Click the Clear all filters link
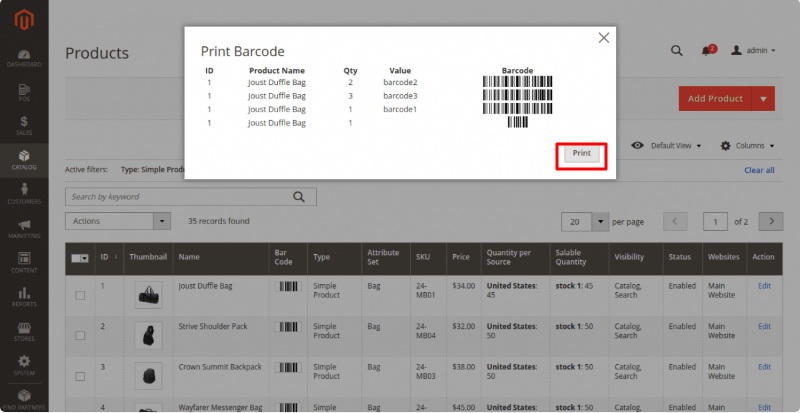Viewport: 800px width, 413px height. [759, 170]
